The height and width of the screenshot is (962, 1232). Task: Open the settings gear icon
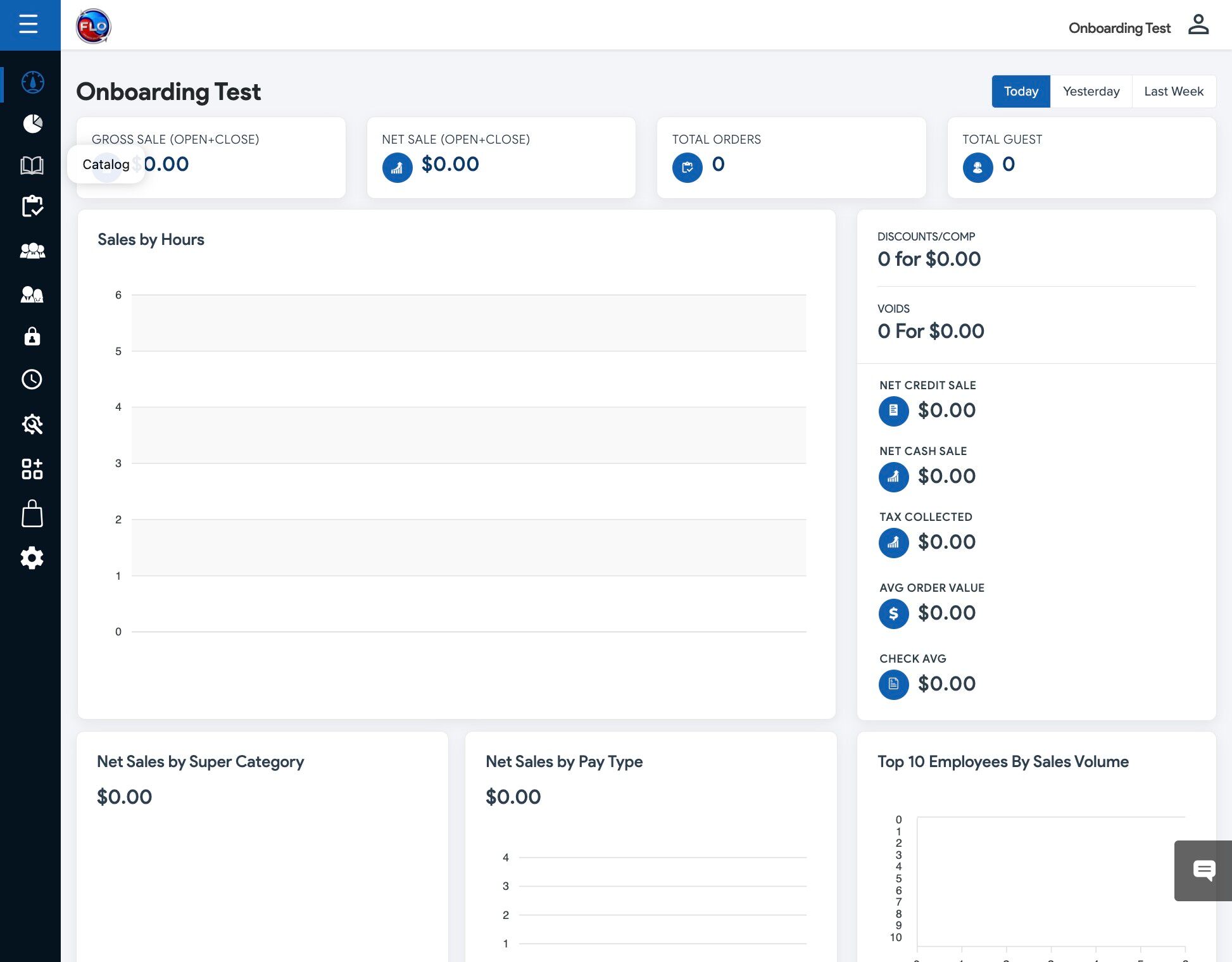pos(32,558)
